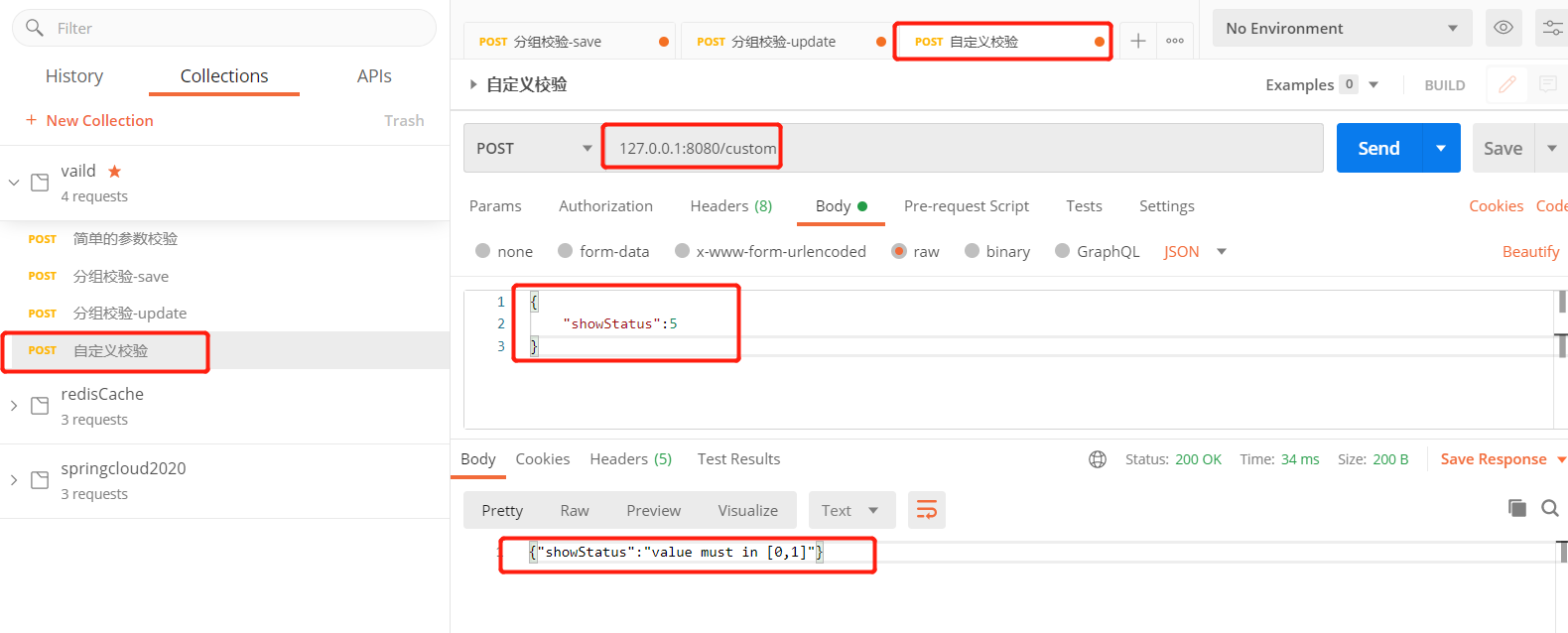Open the comments icon beside BUILD
This screenshot has width=1568, height=633.
pos(1547,84)
